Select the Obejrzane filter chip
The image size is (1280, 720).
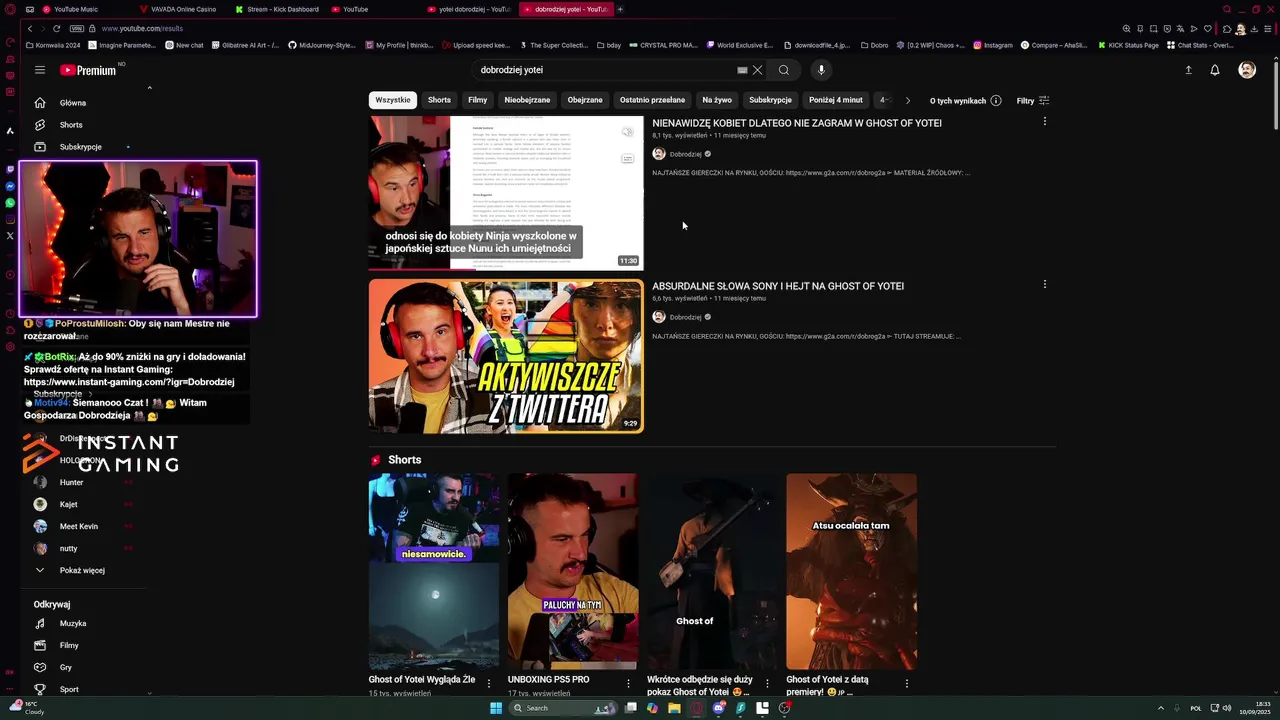coord(585,100)
